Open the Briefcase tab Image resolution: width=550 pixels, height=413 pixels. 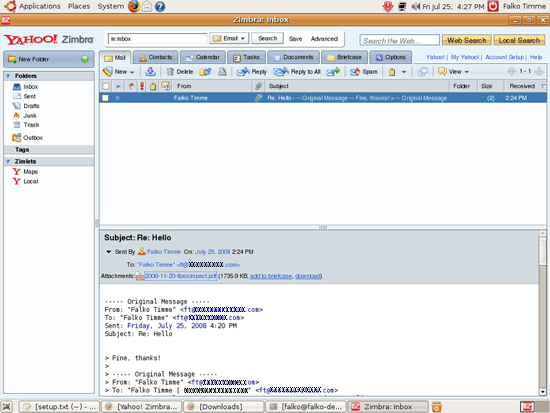coord(344,57)
